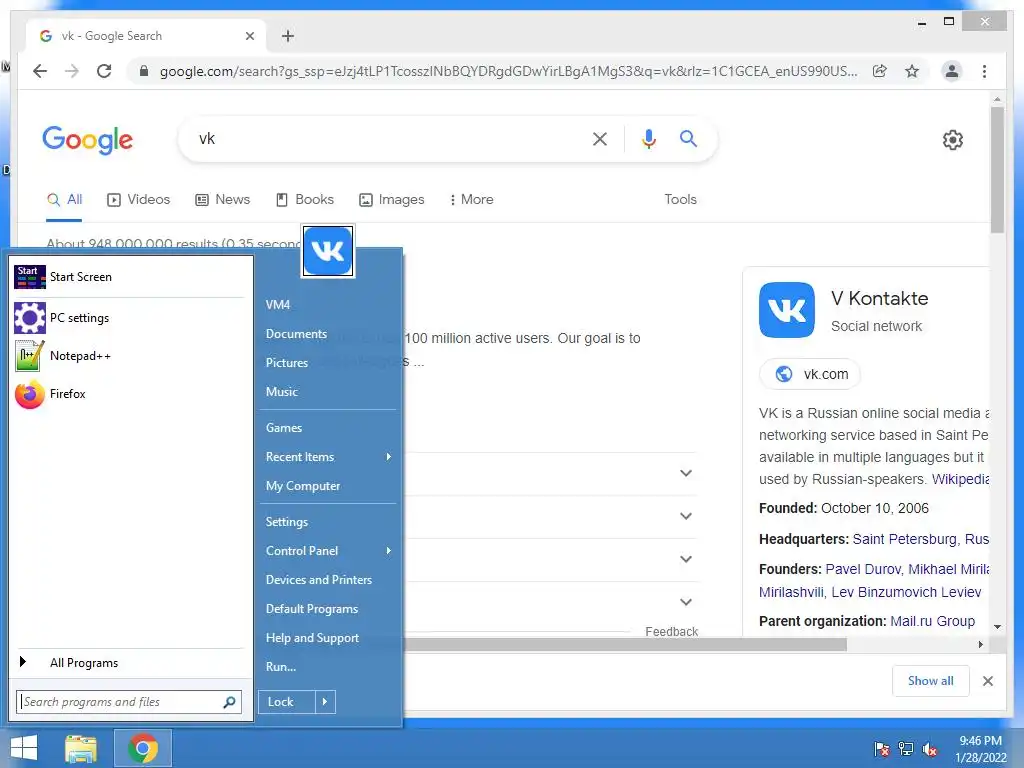Launch Firefox from Start menu
Image resolution: width=1024 pixels, height=768 pixels.
click(129, 394)
